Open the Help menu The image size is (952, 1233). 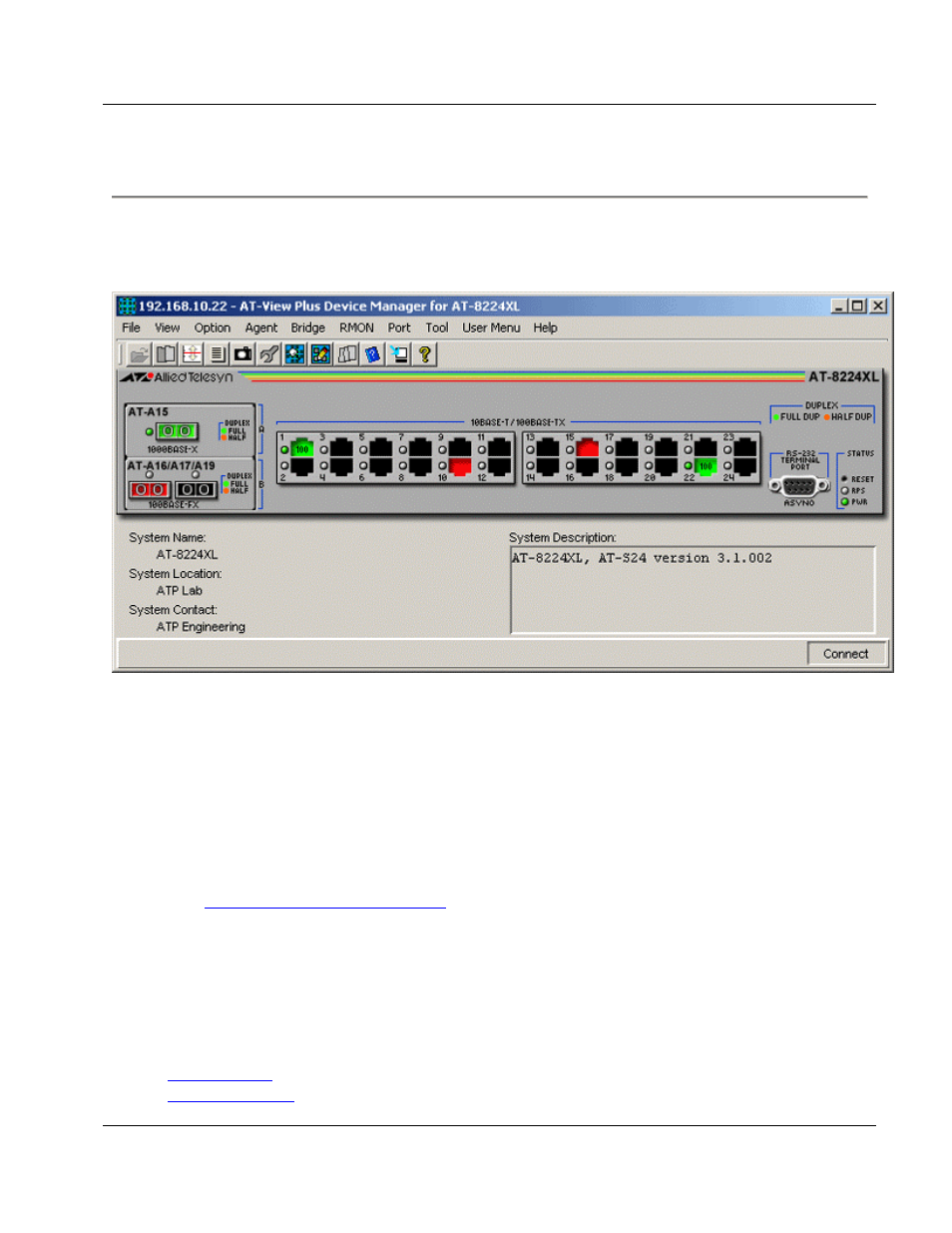(x=545, y=327)
